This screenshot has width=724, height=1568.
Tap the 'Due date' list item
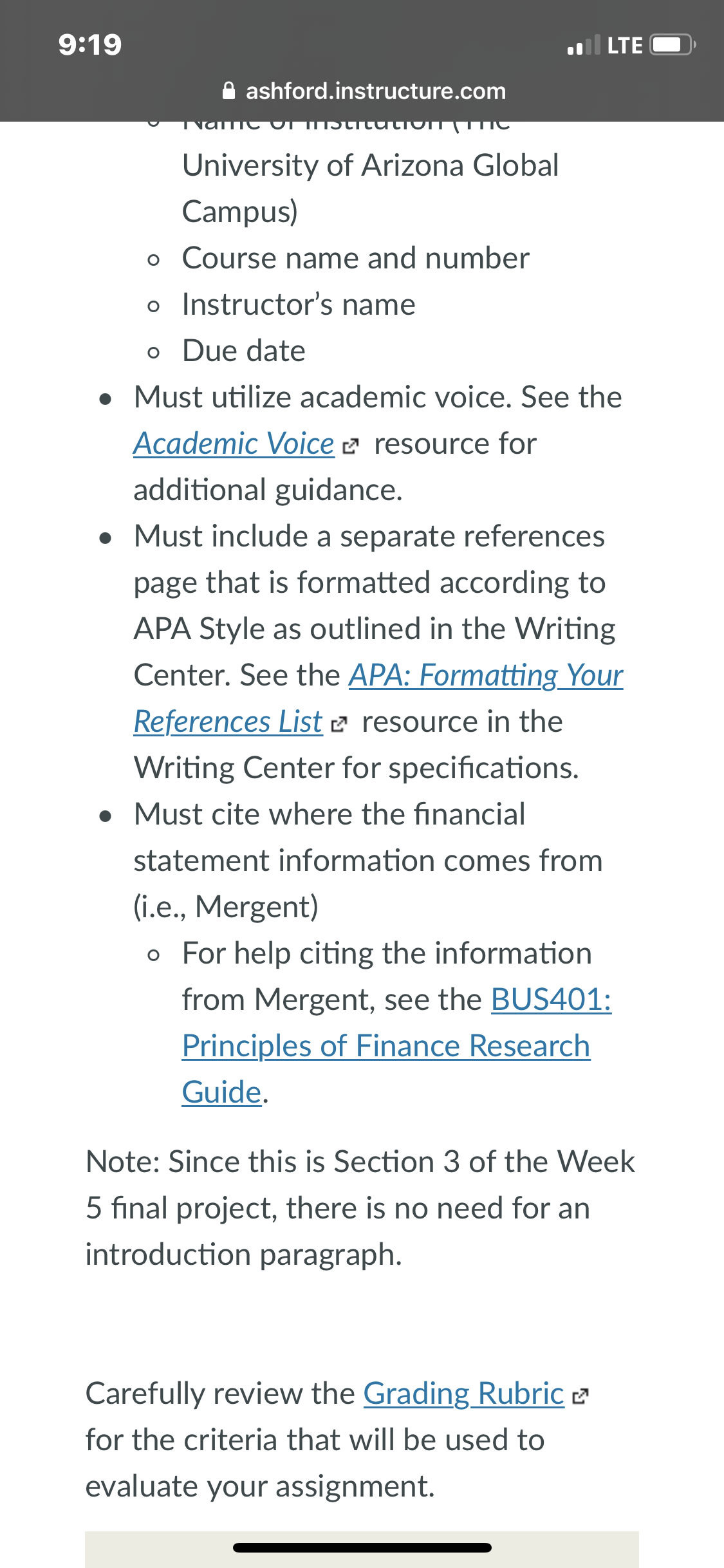[x=244, y=351]
